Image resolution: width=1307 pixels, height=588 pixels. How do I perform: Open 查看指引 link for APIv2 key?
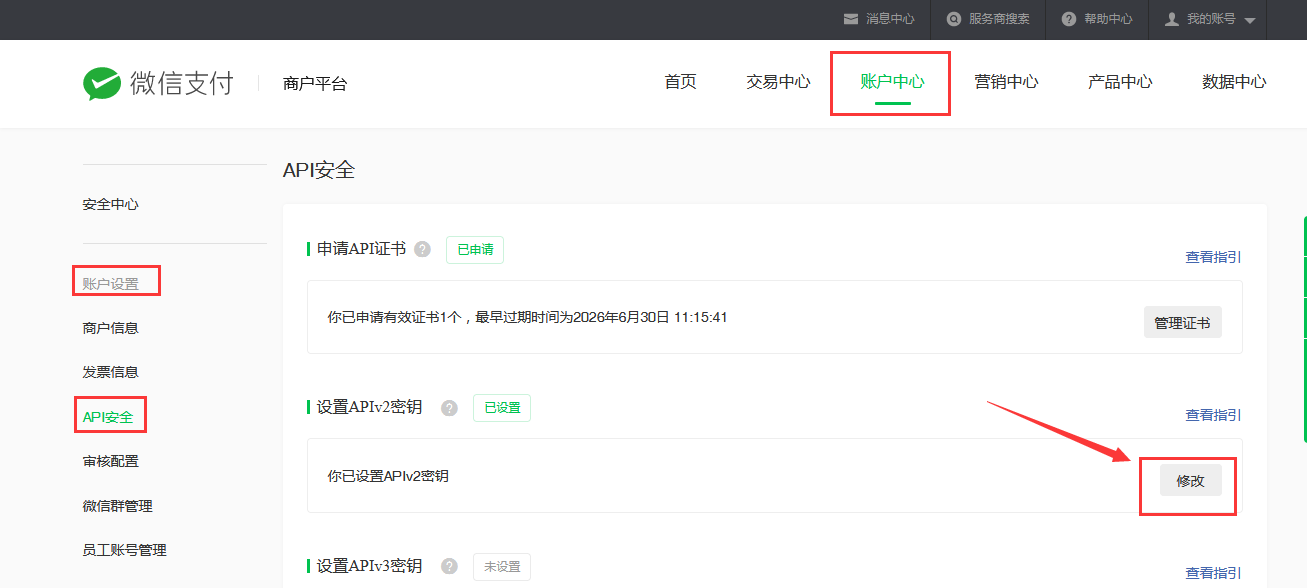point(1213,415)
